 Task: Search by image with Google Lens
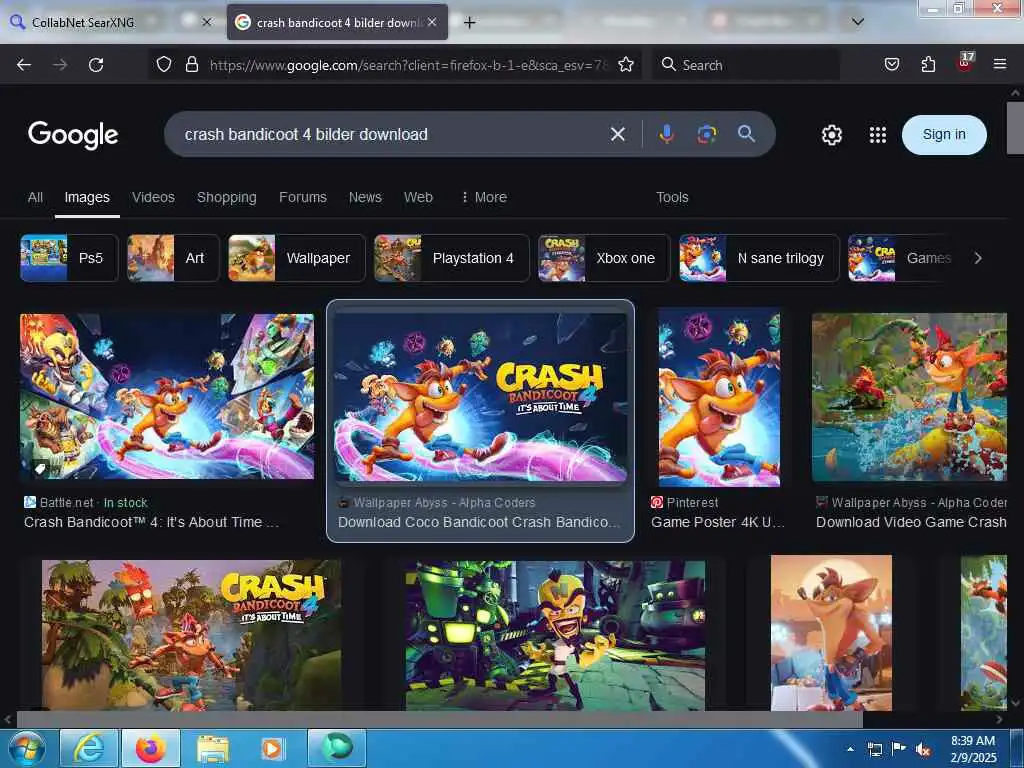(707, 135)
